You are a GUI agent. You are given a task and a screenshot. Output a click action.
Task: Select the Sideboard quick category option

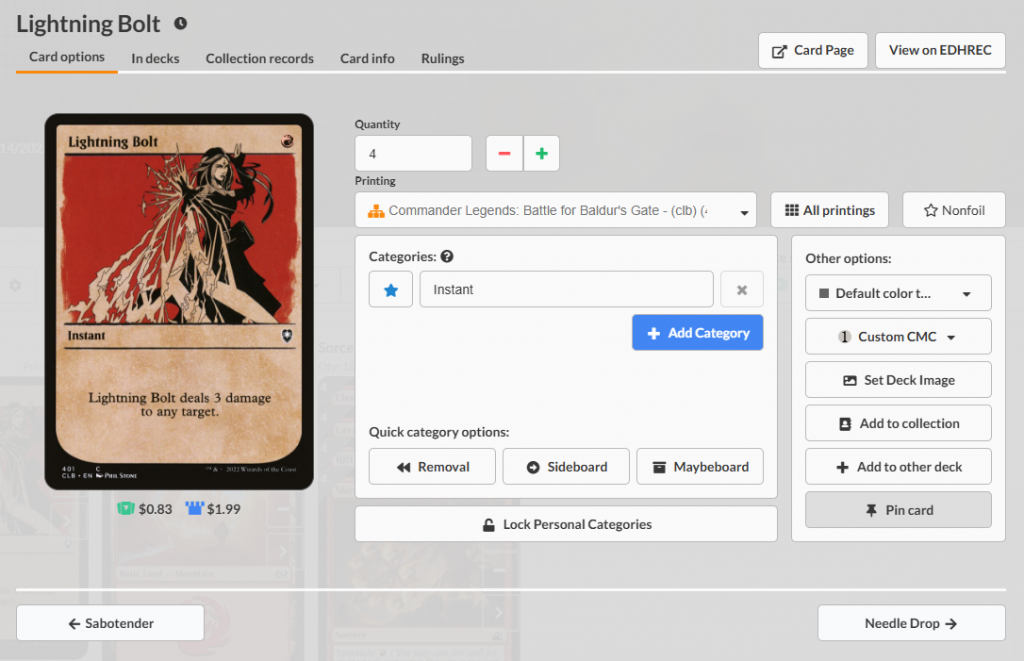tap(566, 466)
